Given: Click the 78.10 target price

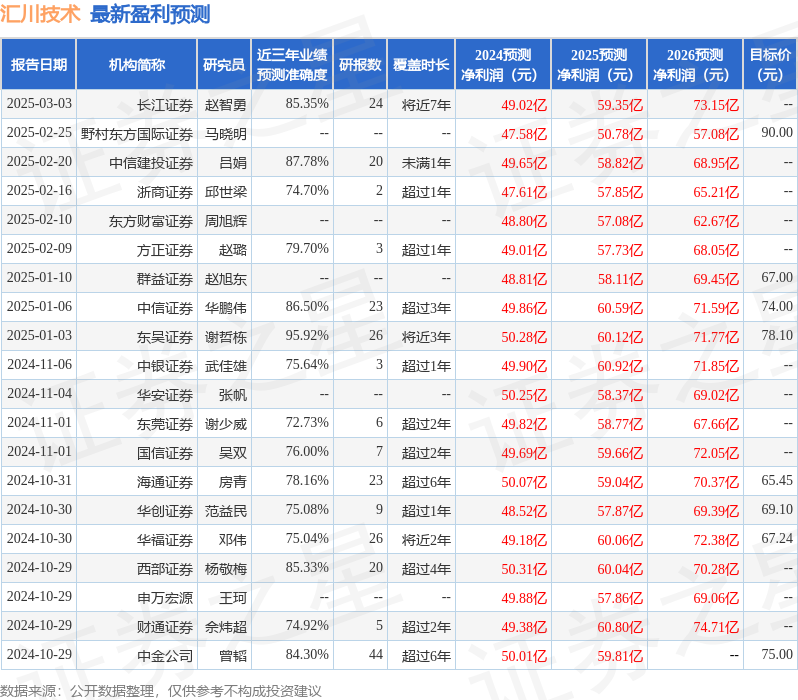Looking at the screenshot, I should coord(777,336).
